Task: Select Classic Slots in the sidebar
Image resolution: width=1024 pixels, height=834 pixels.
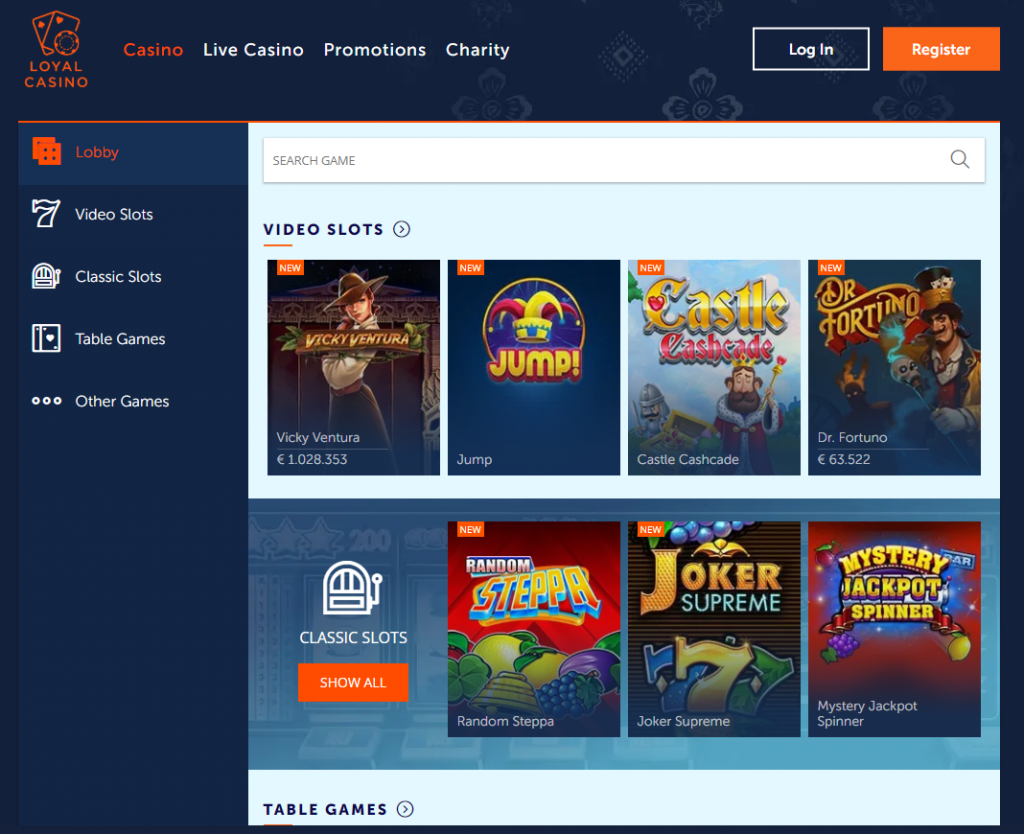Action: click(x=133, y=276)
